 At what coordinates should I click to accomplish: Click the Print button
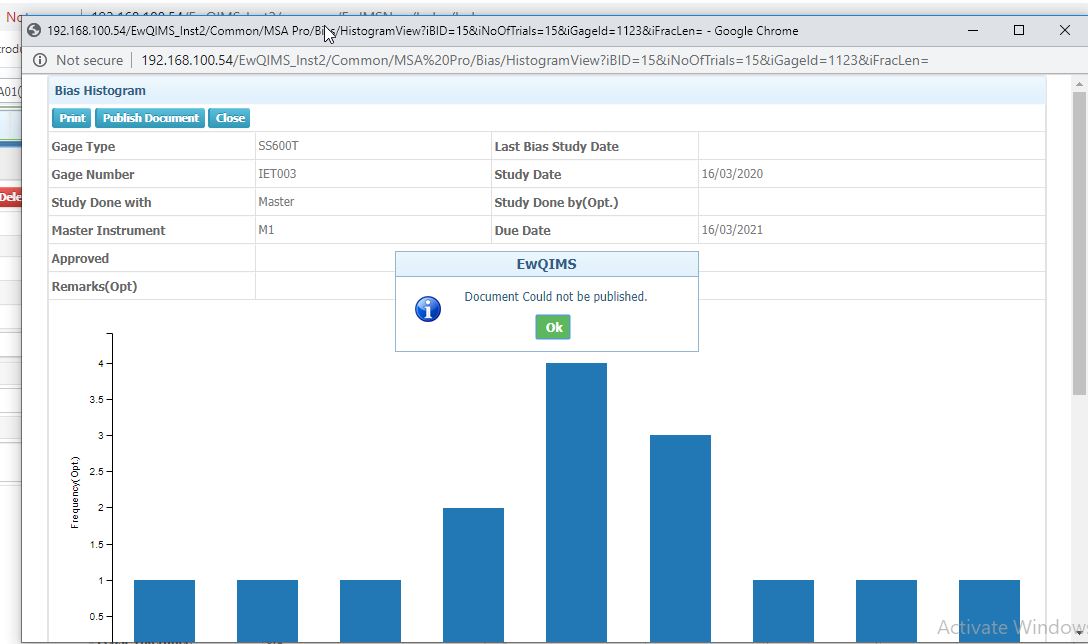coord(71,118)
